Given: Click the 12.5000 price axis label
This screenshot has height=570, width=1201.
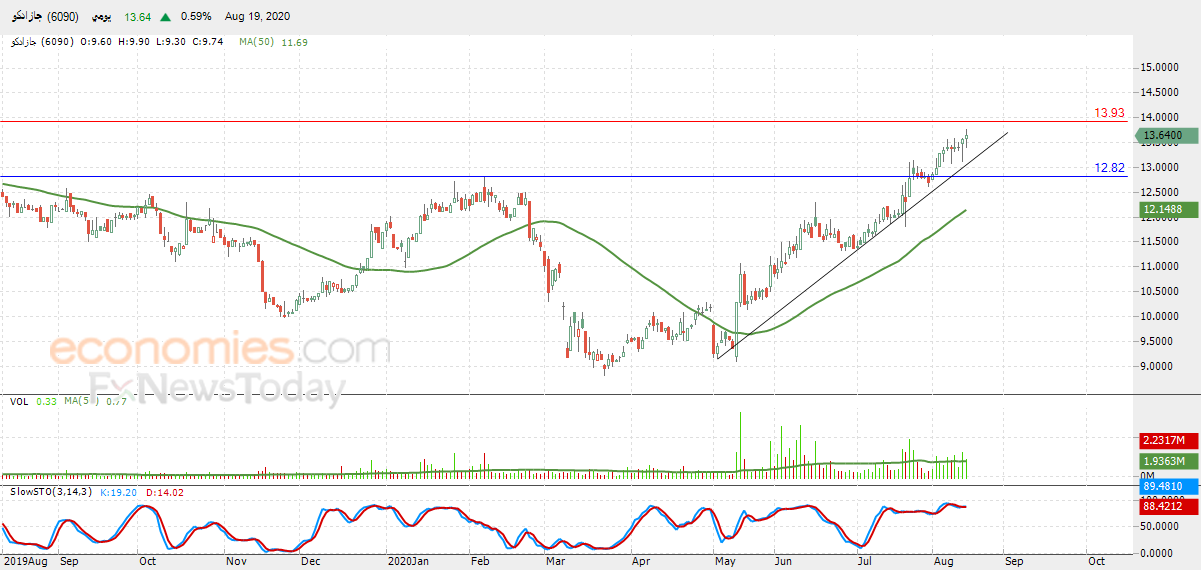Looking at the screenshot, I should (1160, 192).
